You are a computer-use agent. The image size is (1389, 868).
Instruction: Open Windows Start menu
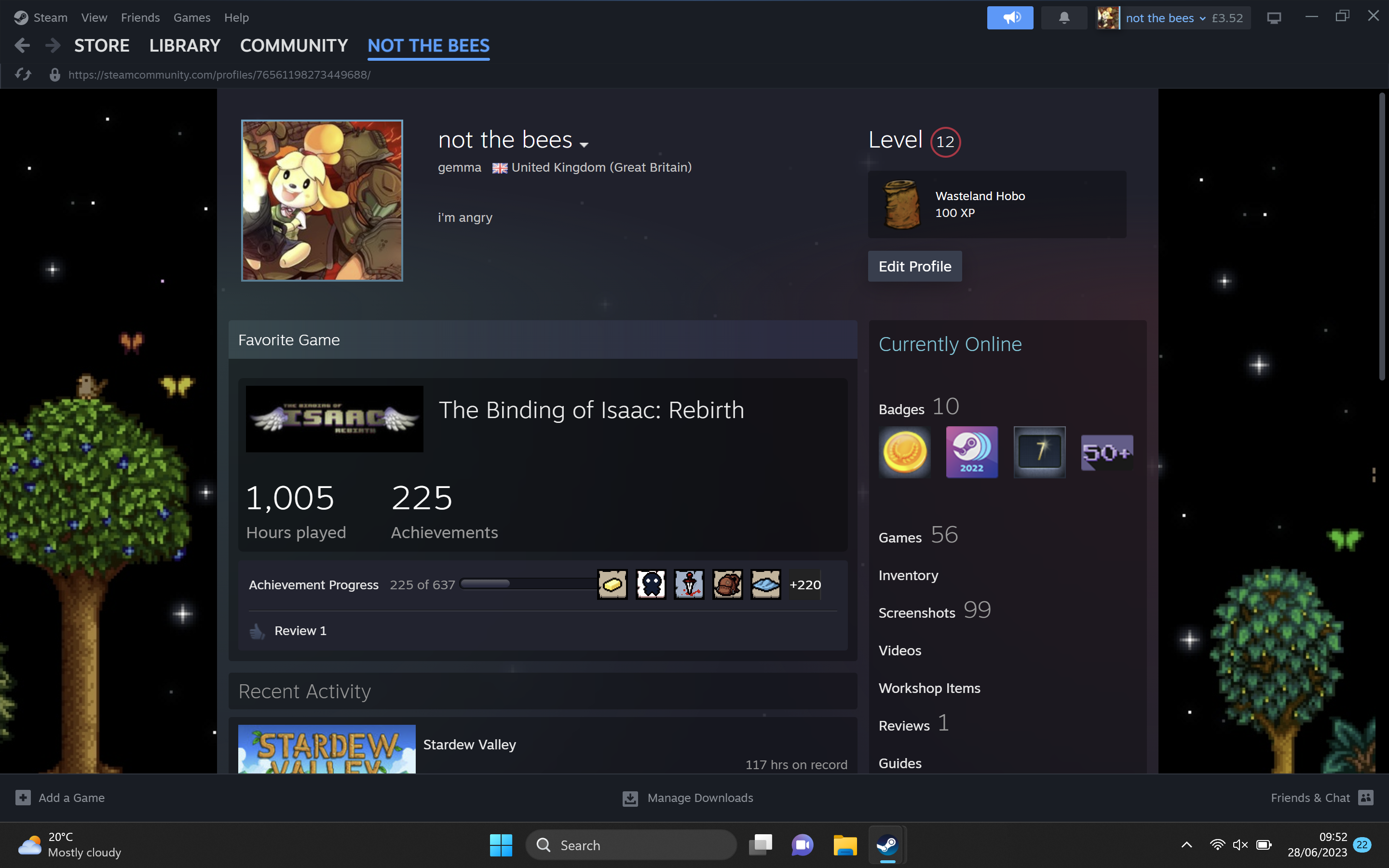pyautogui.click(x=501, y=845)
